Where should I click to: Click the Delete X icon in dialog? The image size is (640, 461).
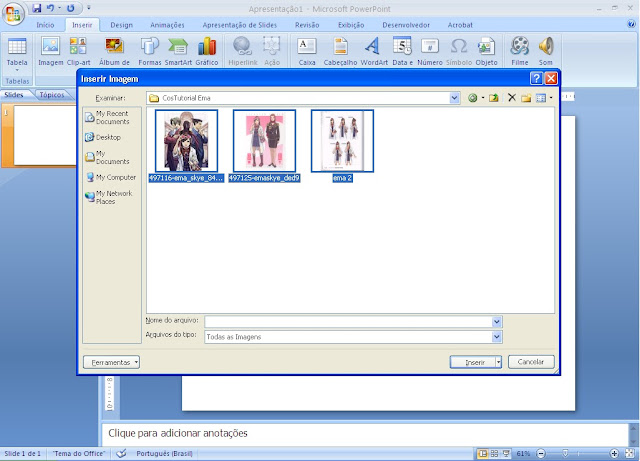tap(512, 98)
